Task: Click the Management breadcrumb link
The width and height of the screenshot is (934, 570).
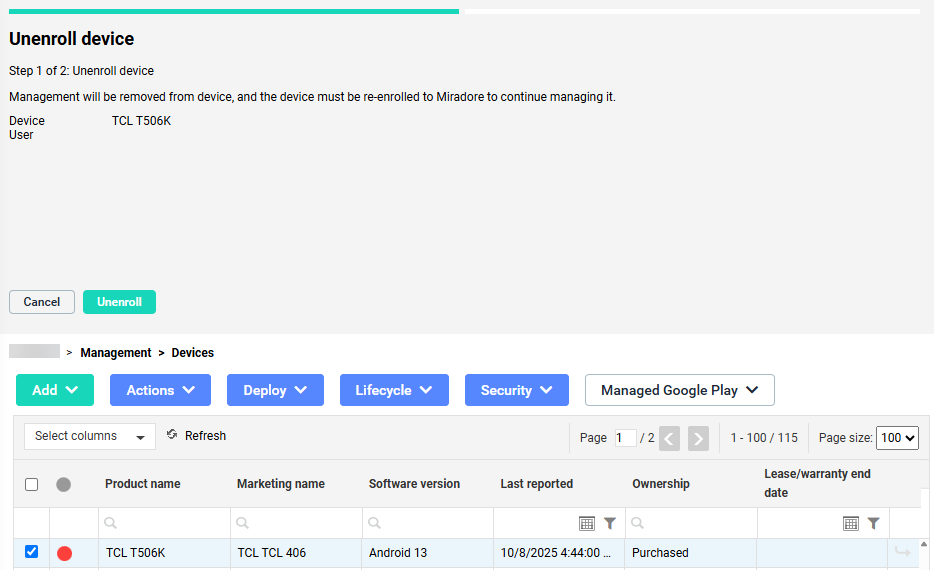Action: click(116, 353)
